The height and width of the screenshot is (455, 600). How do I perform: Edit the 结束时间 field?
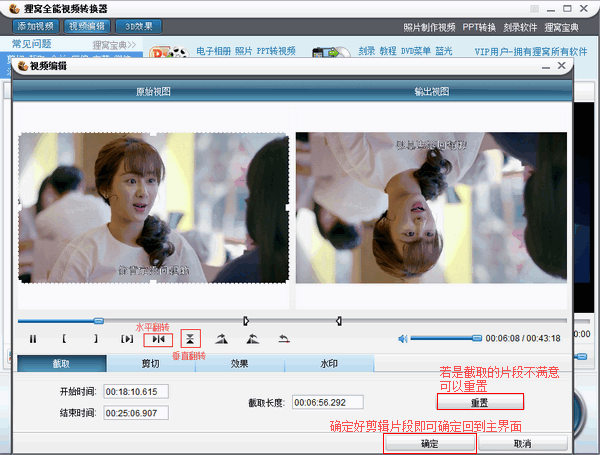tap(136, 413)
